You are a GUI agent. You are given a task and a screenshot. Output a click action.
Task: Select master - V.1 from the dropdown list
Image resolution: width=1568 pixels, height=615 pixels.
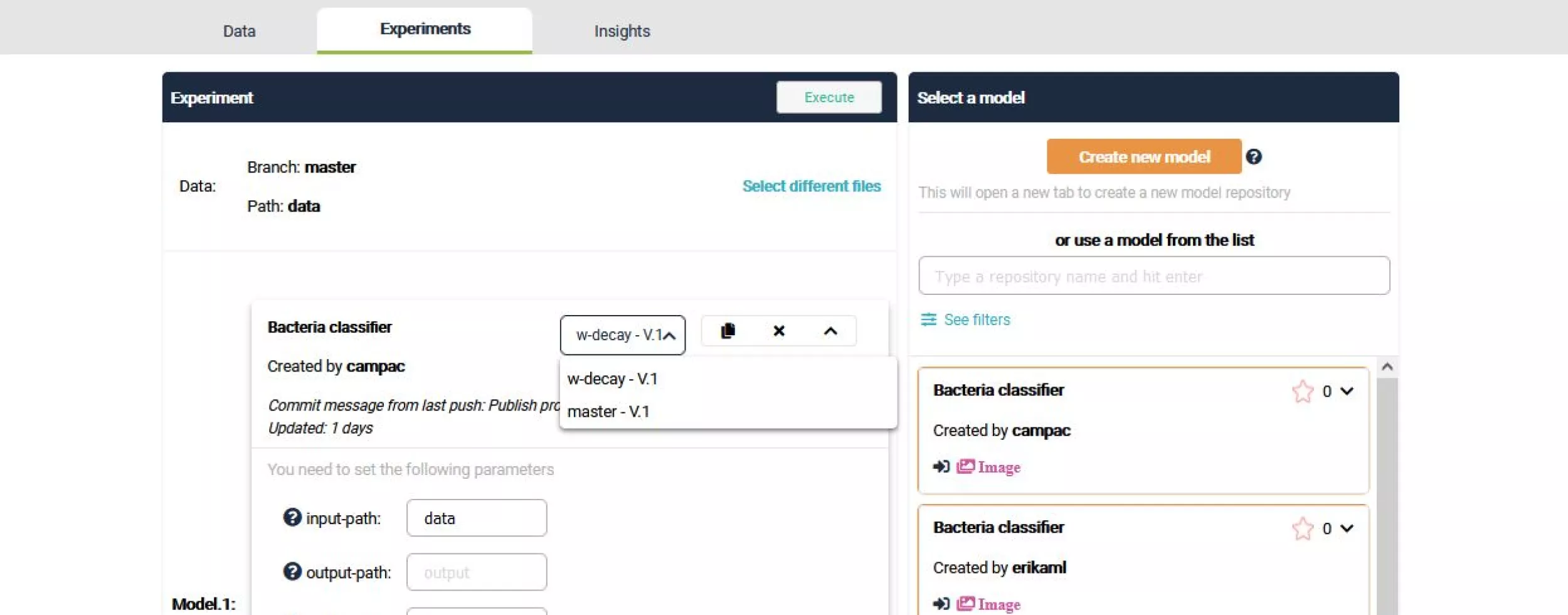pos(608,412)
